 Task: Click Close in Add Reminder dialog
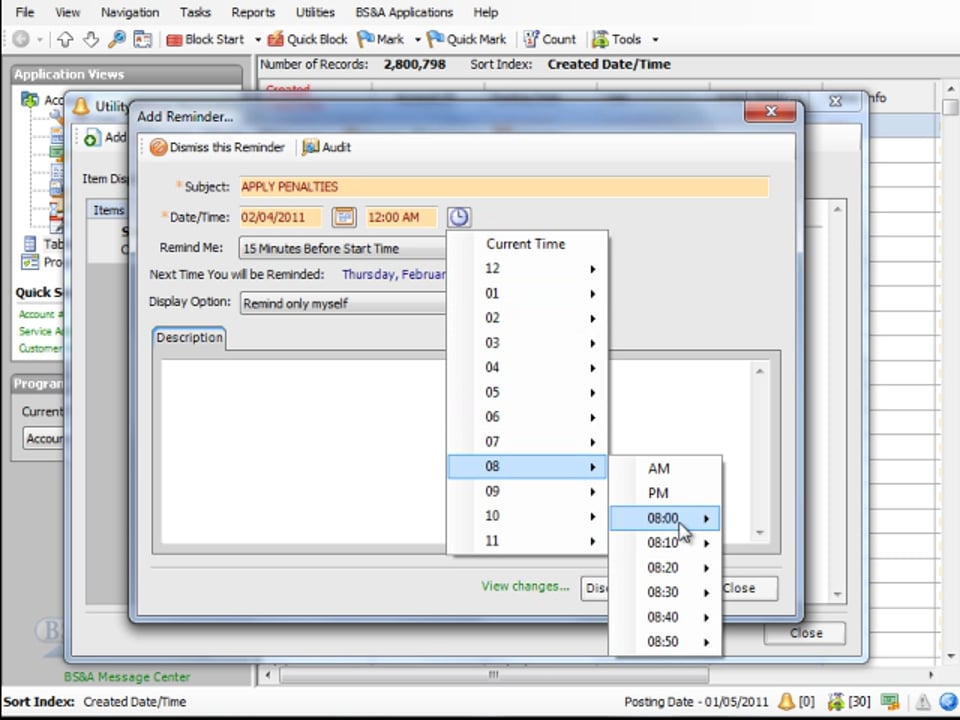click(x=749, y=588)
